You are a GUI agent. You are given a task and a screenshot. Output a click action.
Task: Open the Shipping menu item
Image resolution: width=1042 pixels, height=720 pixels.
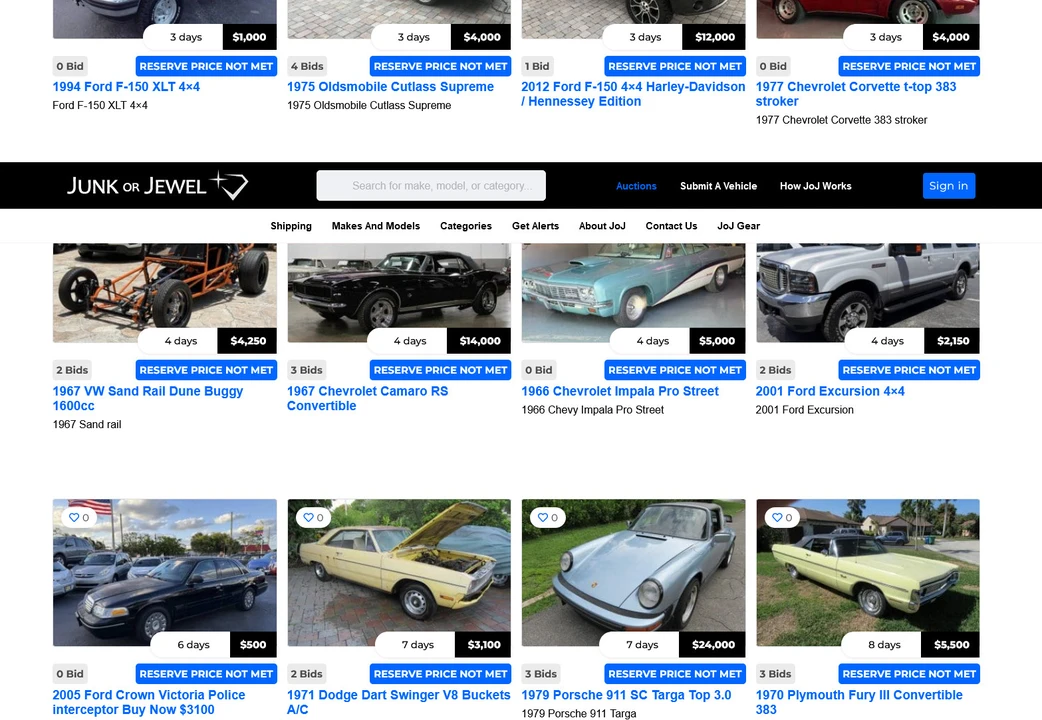pos(291,226)
